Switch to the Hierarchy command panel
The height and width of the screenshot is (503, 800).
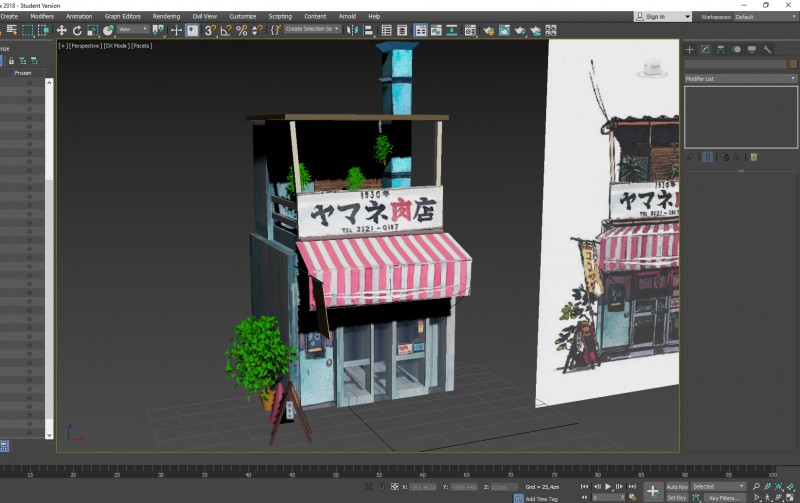point(720,49)
